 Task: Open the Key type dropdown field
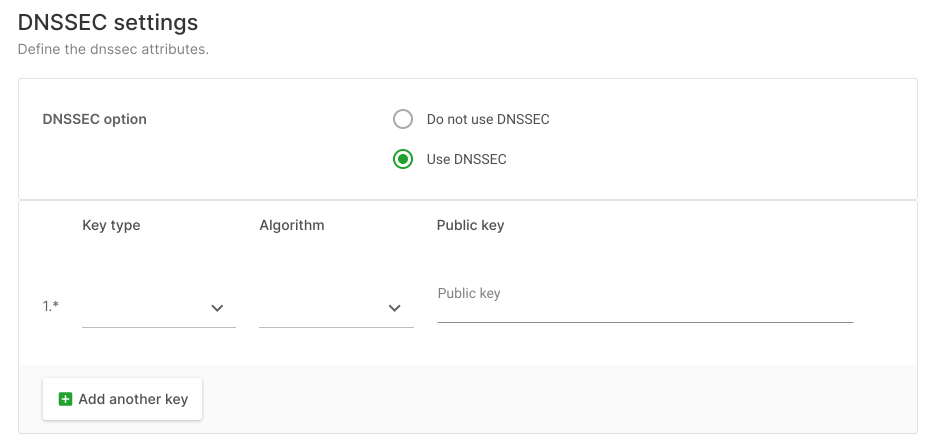[159, 308]
